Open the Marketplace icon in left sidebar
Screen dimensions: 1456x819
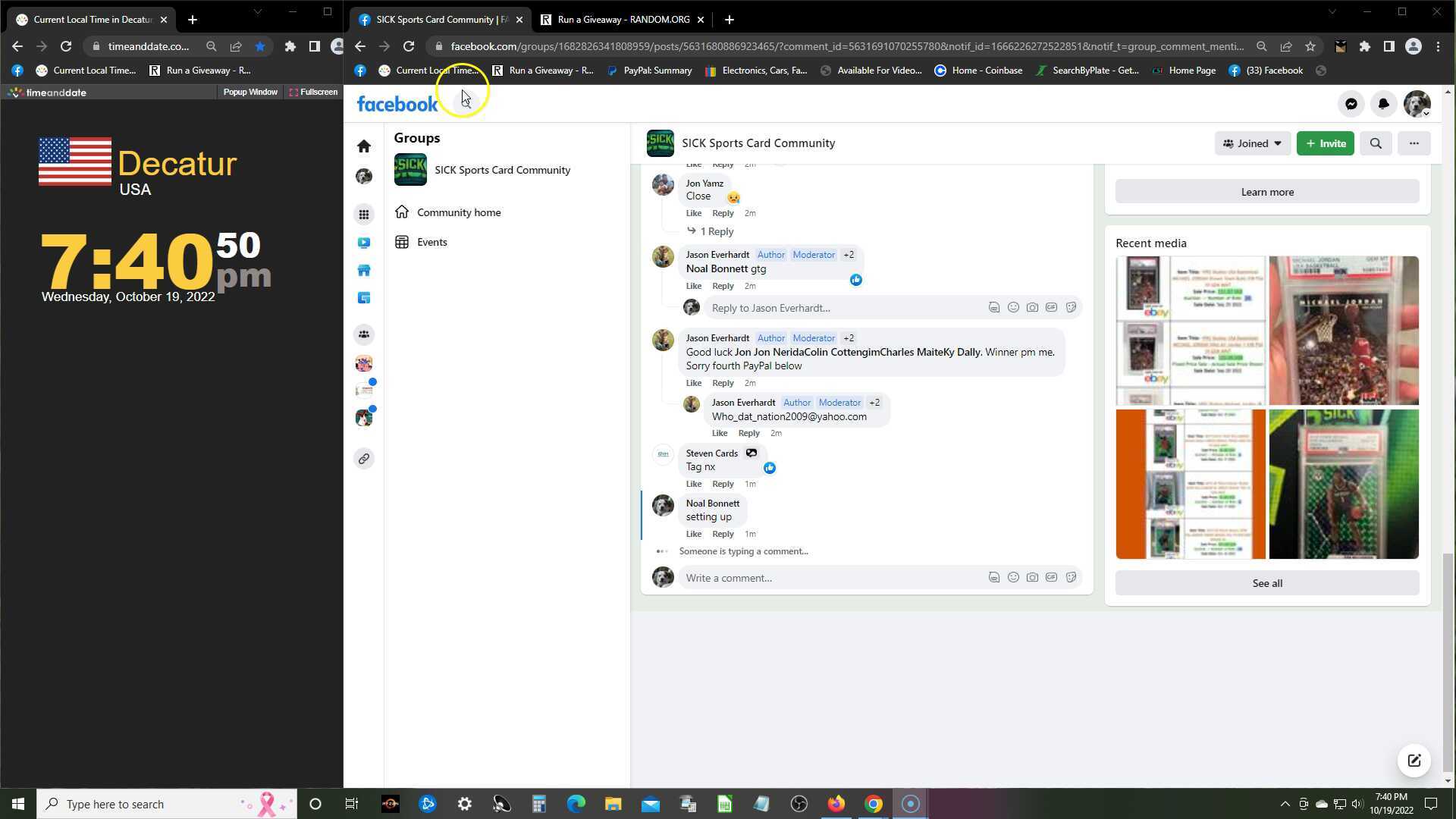tap(364, 271)
